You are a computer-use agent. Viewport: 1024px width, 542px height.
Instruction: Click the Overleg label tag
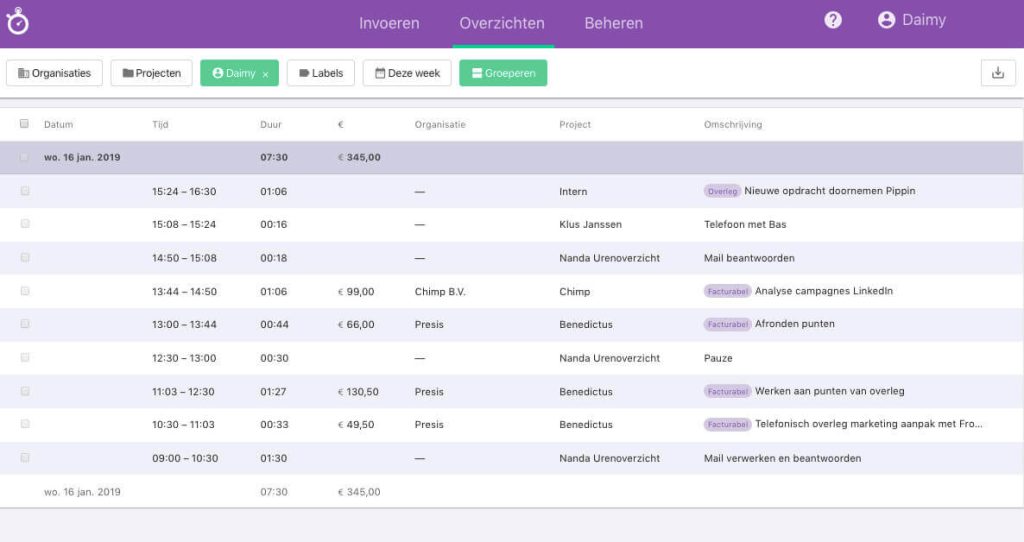[x=721, y=191]
